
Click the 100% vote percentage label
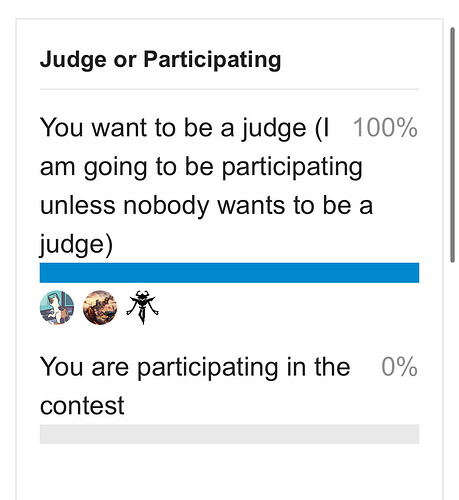385,128
